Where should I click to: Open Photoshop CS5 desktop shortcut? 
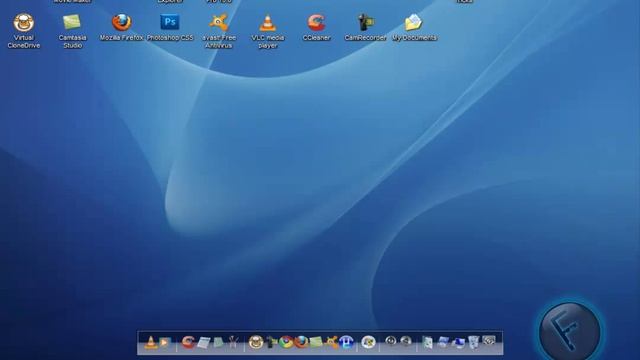pyautogui.click(x=170, y=27)
